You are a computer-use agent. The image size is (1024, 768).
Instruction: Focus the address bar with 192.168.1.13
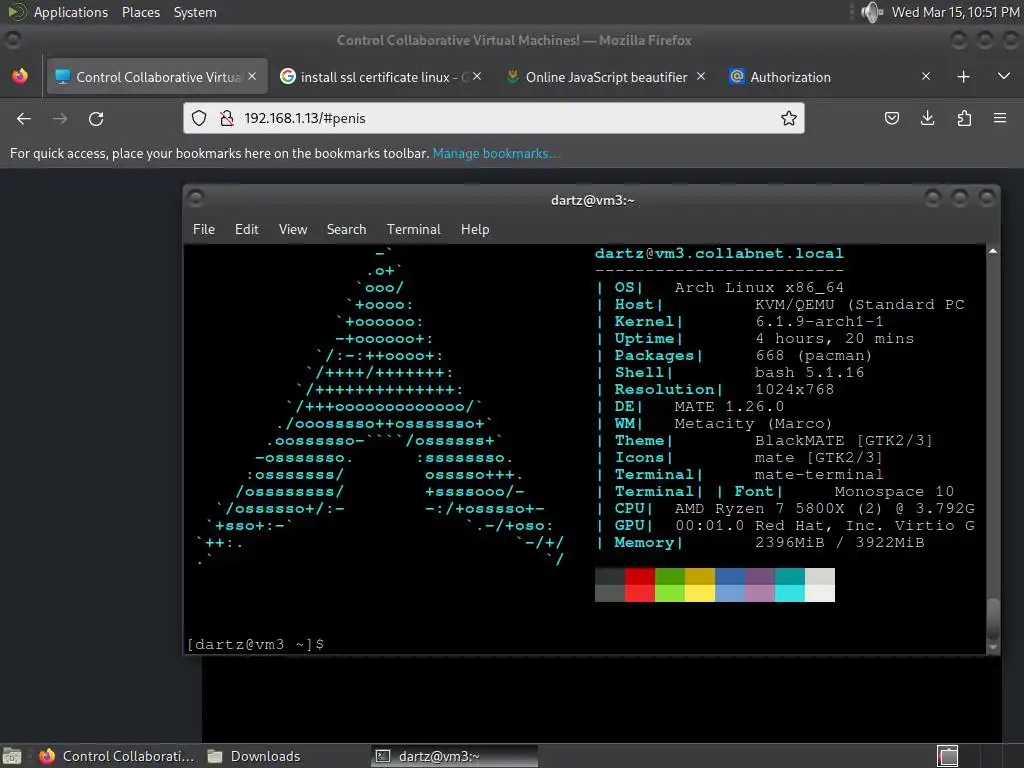494,118
